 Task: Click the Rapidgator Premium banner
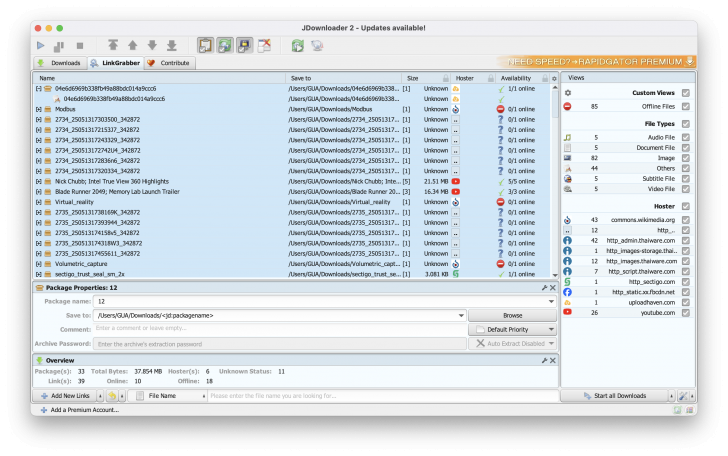pos(596,62)
